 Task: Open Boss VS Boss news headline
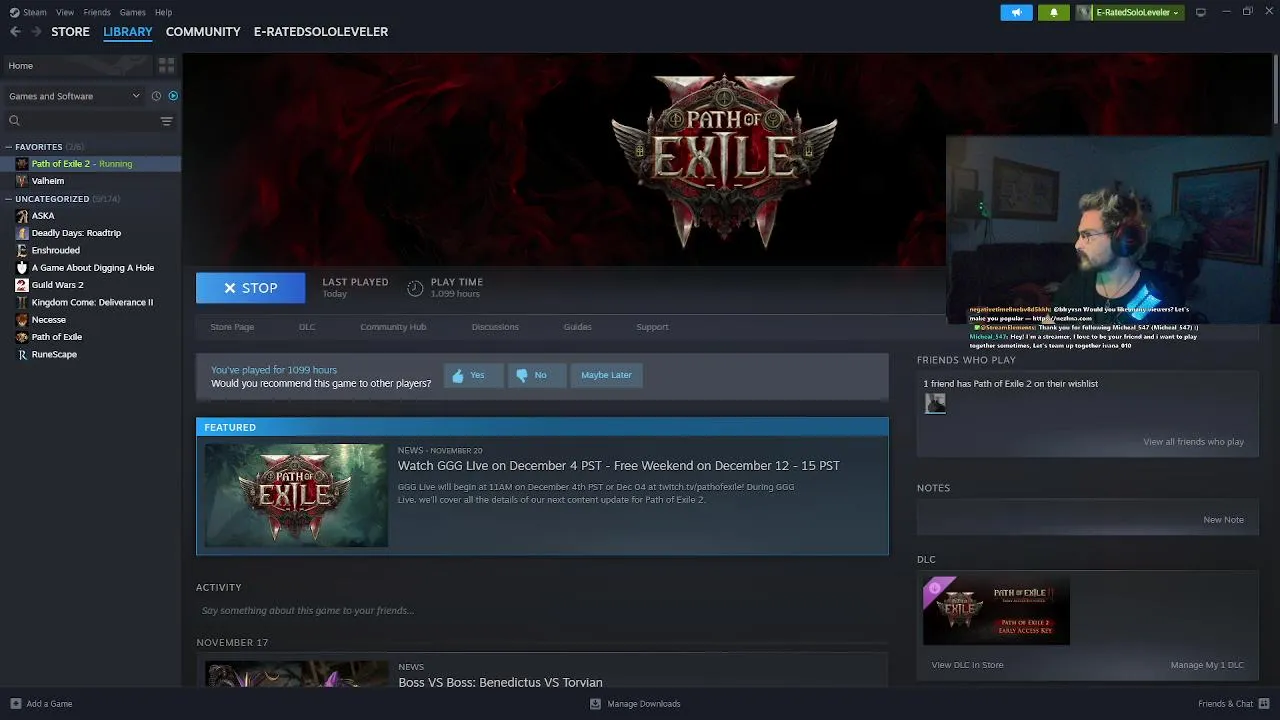pos(500,682)
